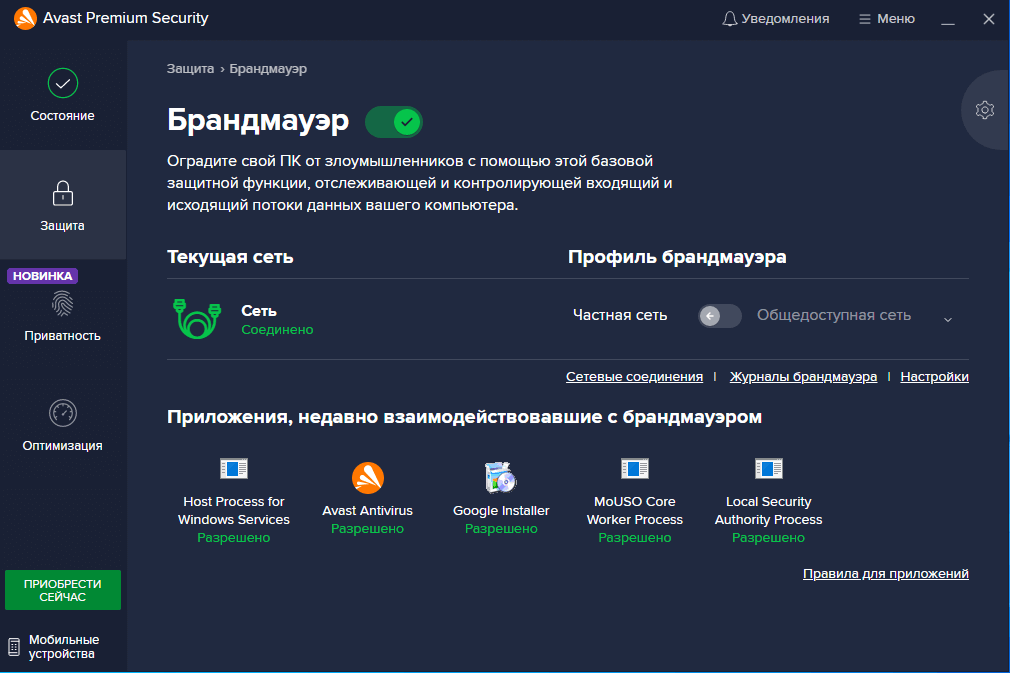1010x673 pixels.
Task: Click Local Security Authority Process icon
Action: (x=768, y=468)
